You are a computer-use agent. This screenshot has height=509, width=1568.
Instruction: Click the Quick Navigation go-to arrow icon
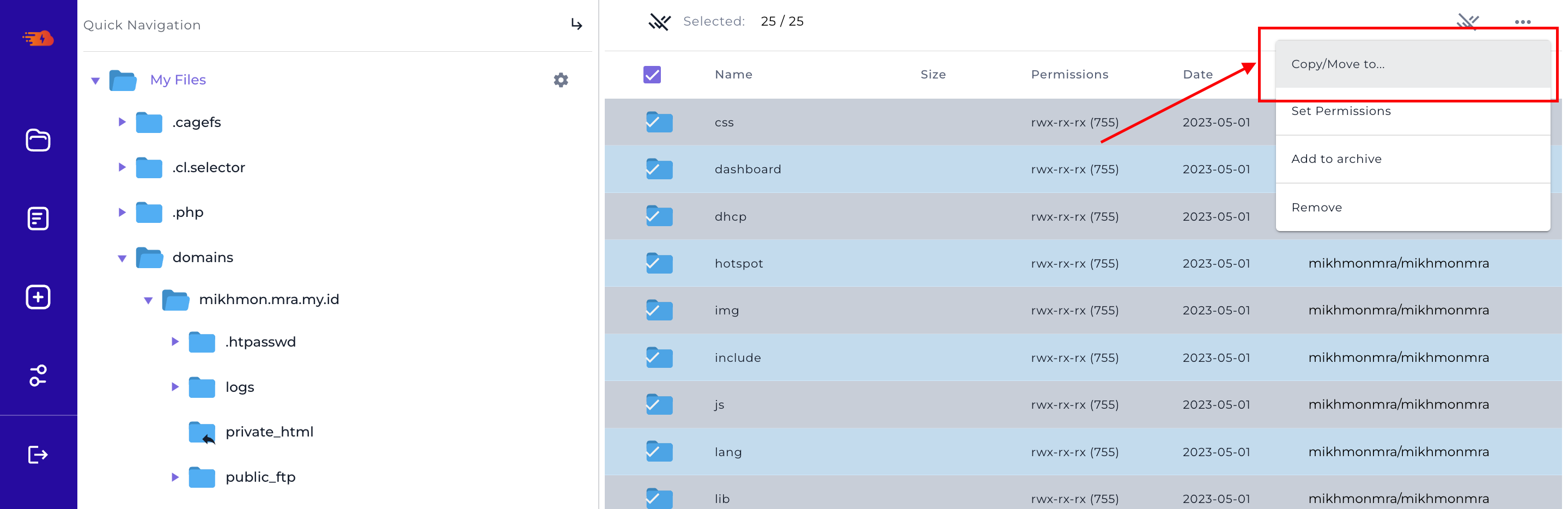pyautogui.click(x=576, y=25)
